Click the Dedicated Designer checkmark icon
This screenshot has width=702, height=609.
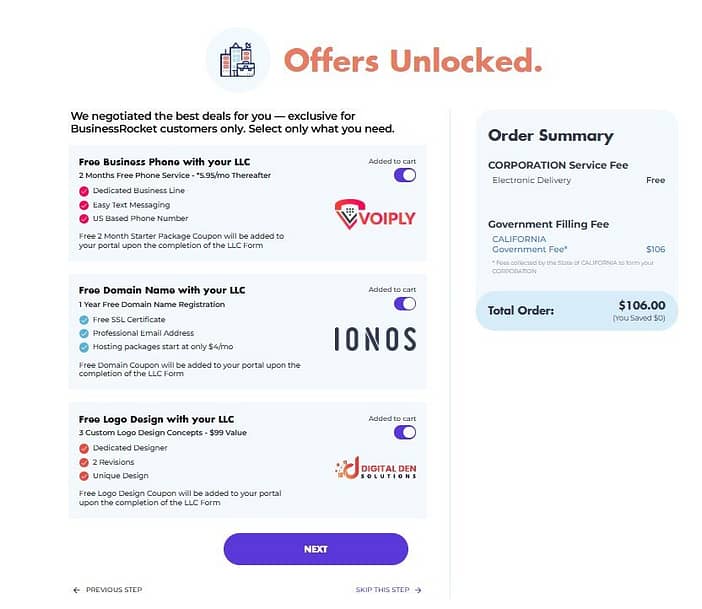tap(84, 448)
